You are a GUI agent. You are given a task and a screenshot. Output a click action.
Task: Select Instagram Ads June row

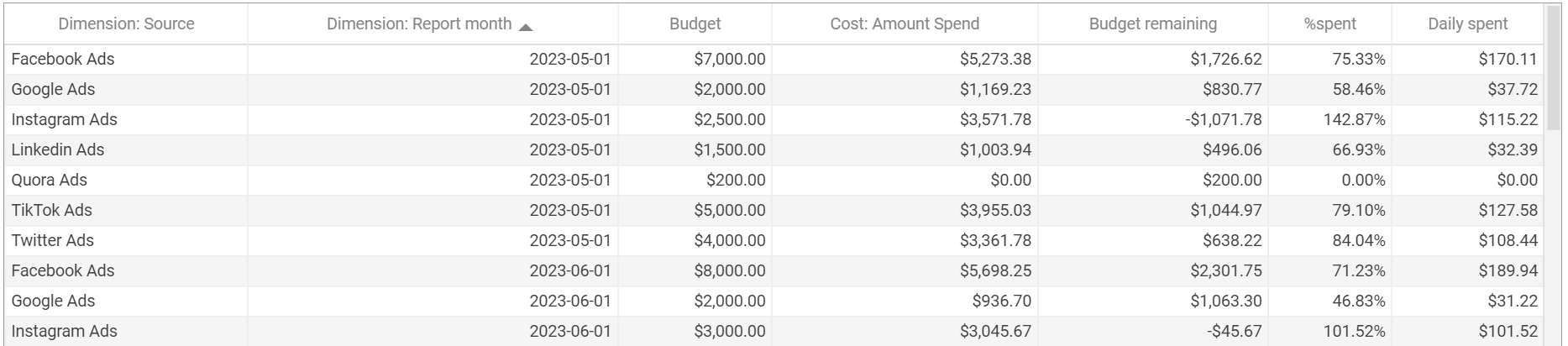[x=65, y=332]
